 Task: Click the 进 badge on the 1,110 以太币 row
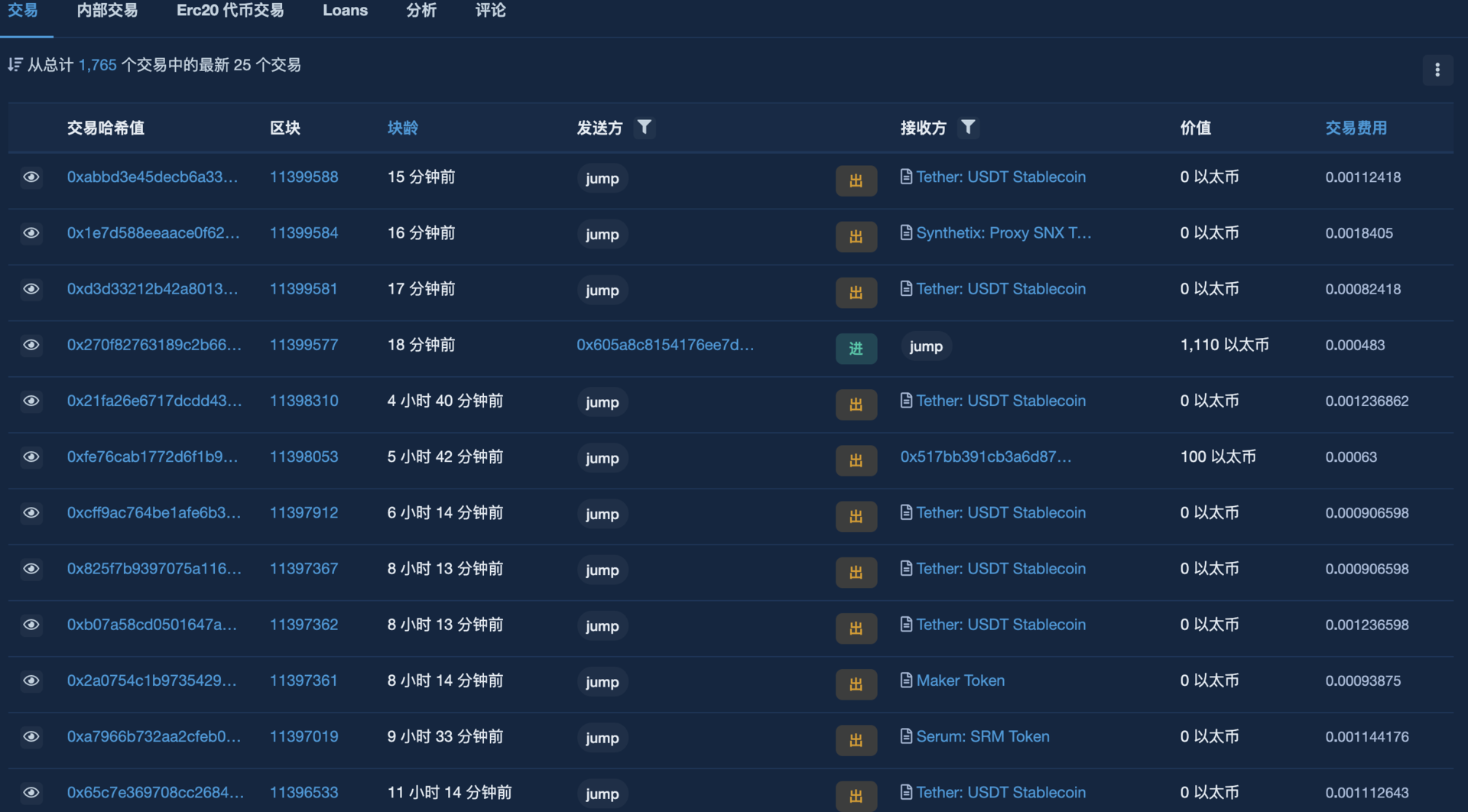856,348
